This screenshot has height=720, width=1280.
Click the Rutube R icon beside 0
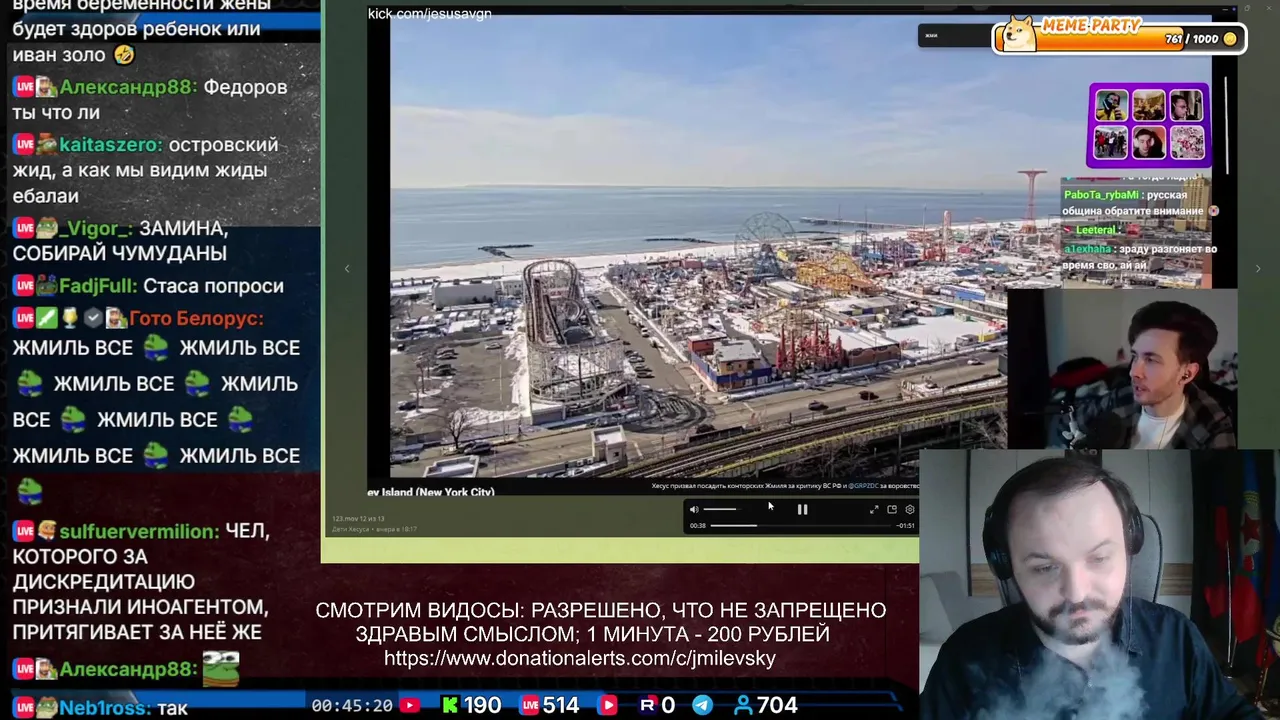tap(647, 705)
